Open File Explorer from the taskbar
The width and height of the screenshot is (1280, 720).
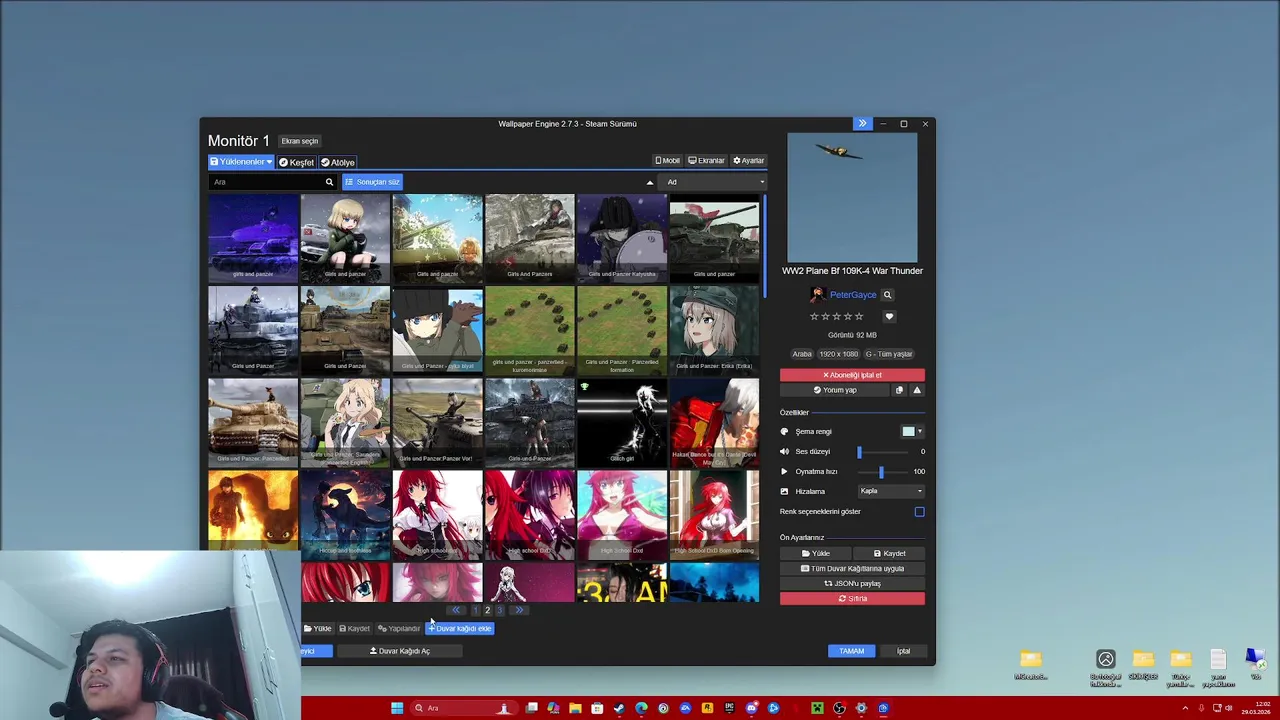pyautogui.click(x=575, y=708)
